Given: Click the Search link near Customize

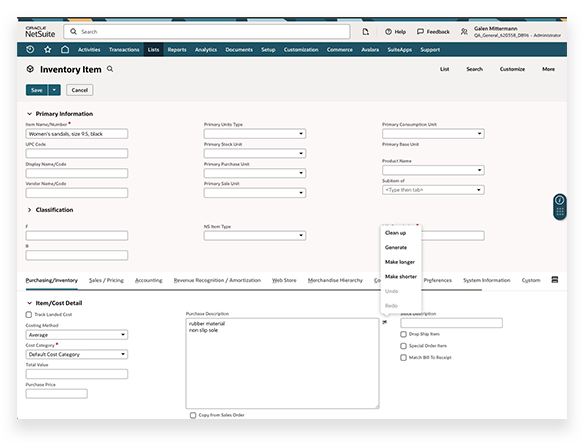Looking at the screenshot, I should (474, 69).
